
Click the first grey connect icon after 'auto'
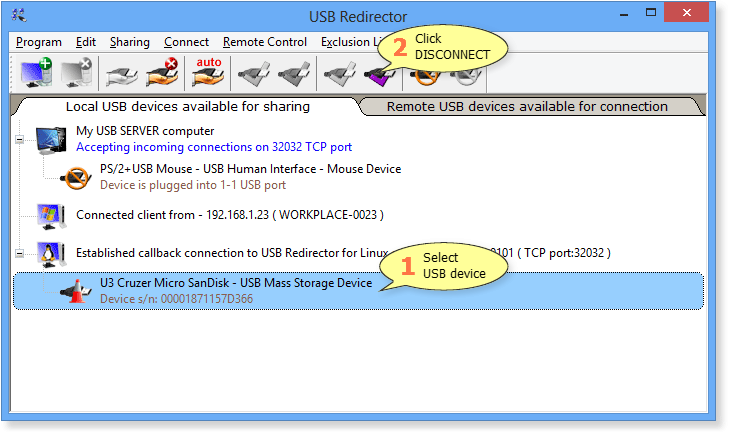tap(253, 74)
